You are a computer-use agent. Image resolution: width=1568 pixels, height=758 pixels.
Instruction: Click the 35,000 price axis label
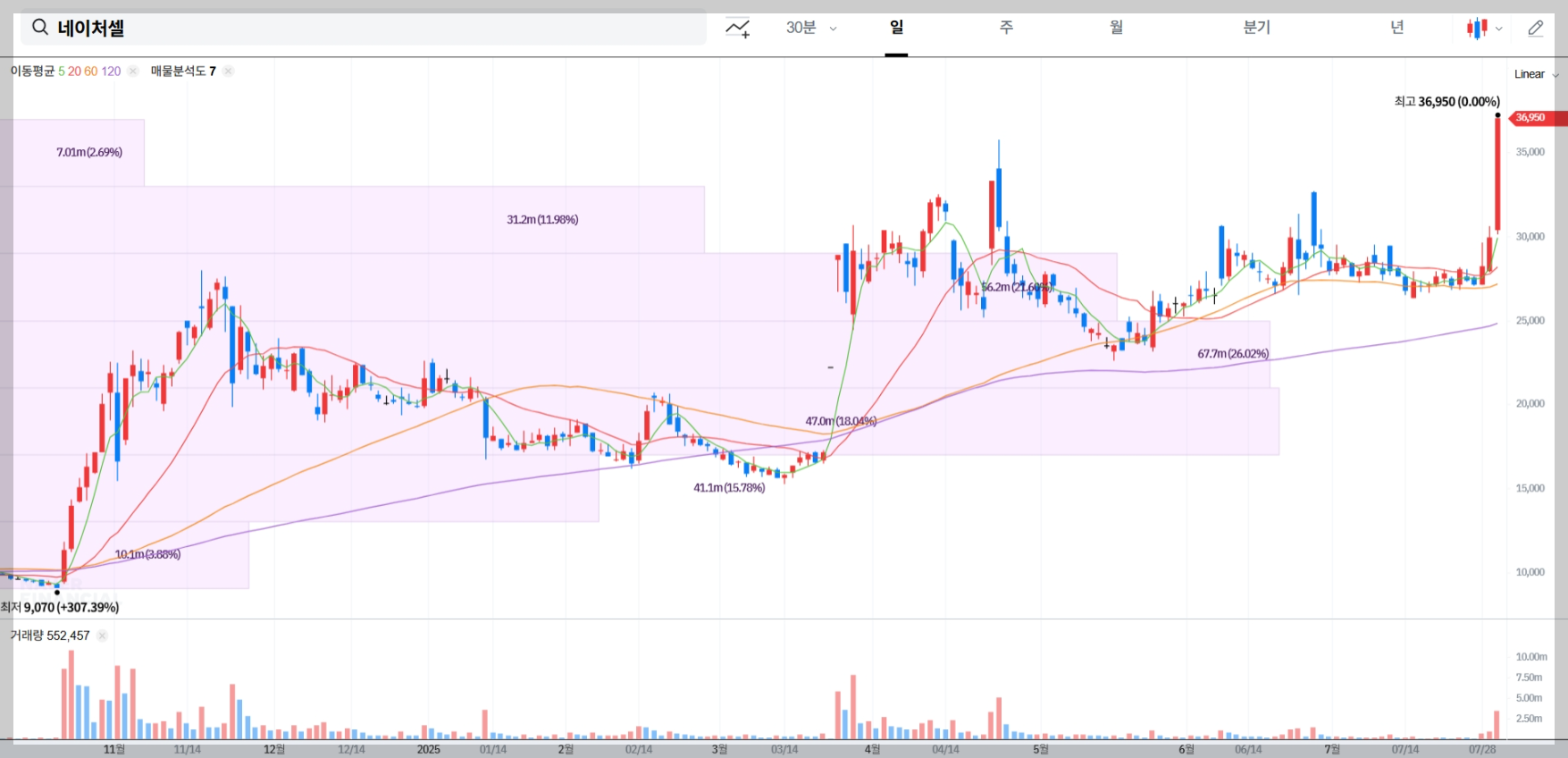pos(1530,152)
